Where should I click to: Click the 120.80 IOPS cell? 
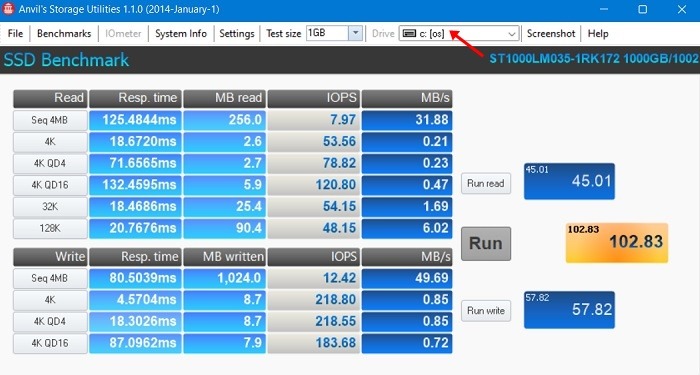point(313,185)
